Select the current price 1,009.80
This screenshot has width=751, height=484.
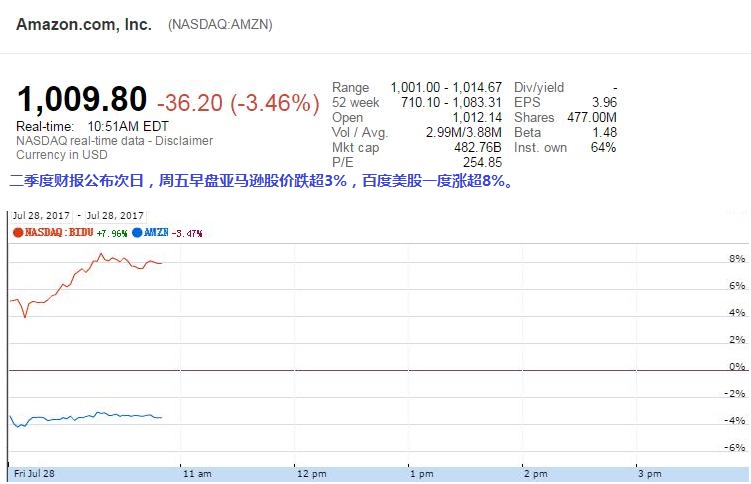tap(82, 100)
